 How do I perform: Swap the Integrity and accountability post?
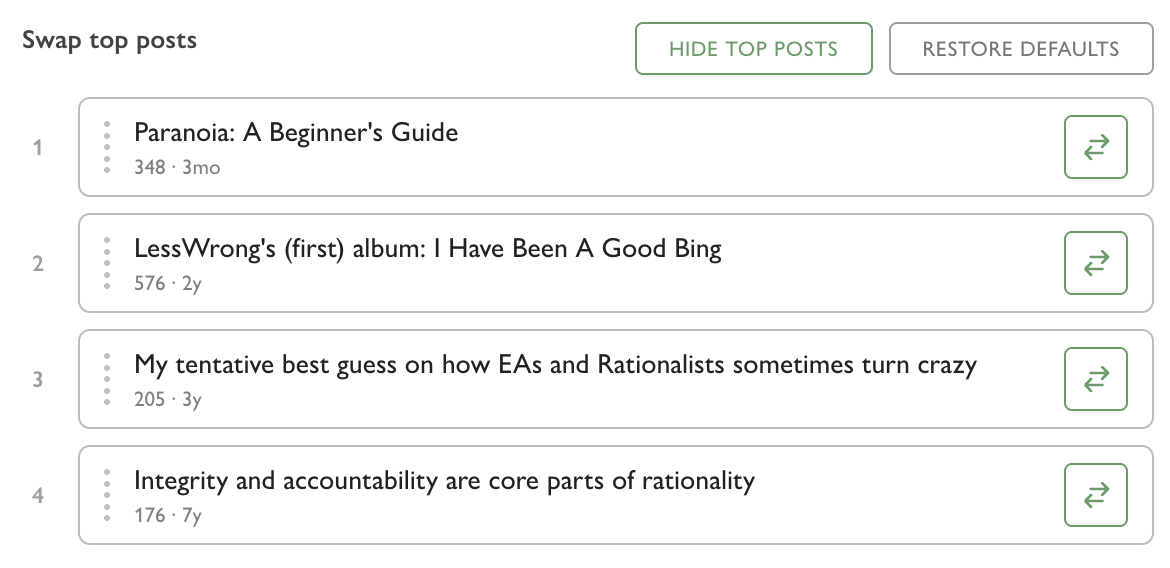1095,495
